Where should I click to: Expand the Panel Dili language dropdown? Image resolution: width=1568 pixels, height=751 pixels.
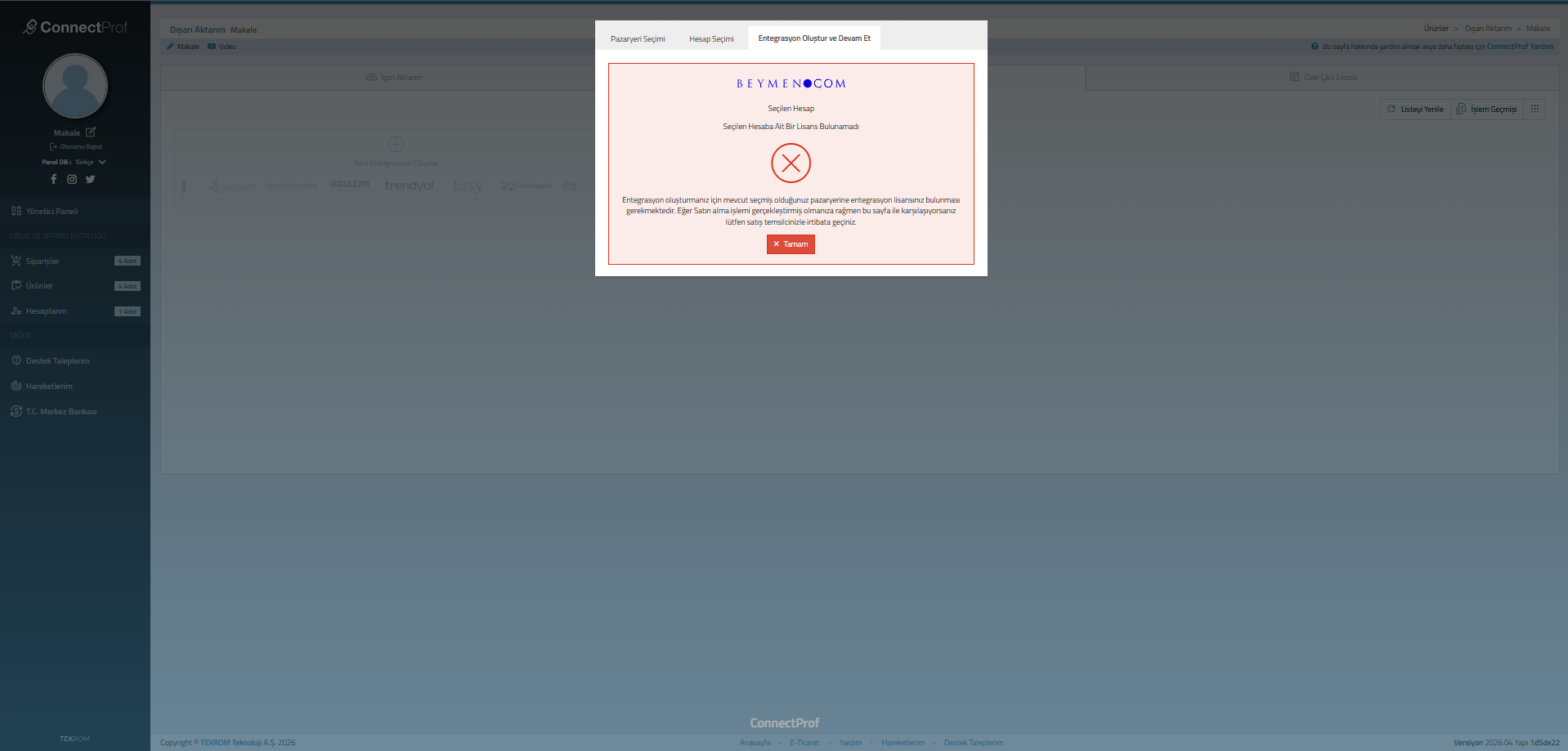click(x=101, y=162)
